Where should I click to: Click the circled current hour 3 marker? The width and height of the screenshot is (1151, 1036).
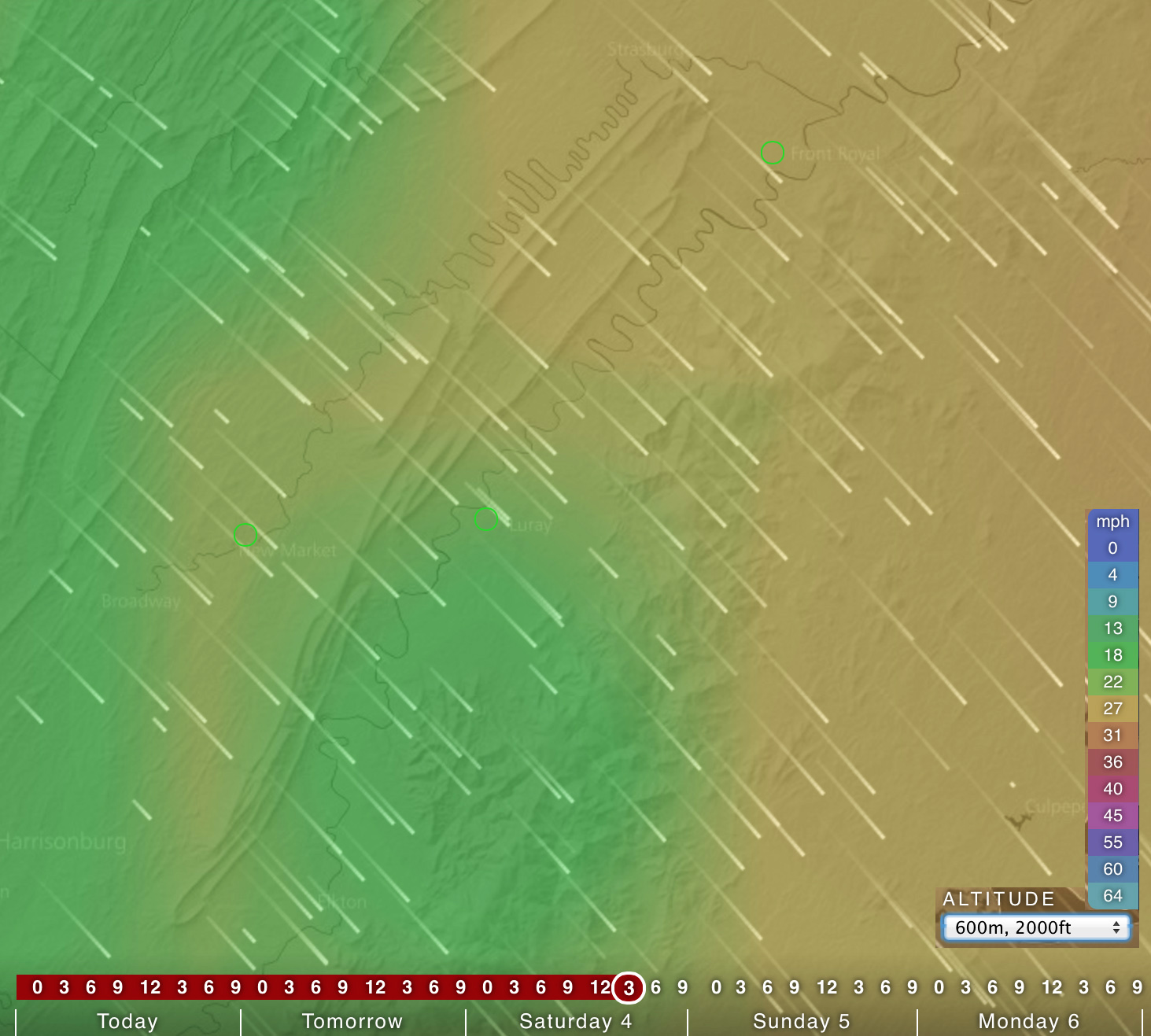[x=629, y=988]
